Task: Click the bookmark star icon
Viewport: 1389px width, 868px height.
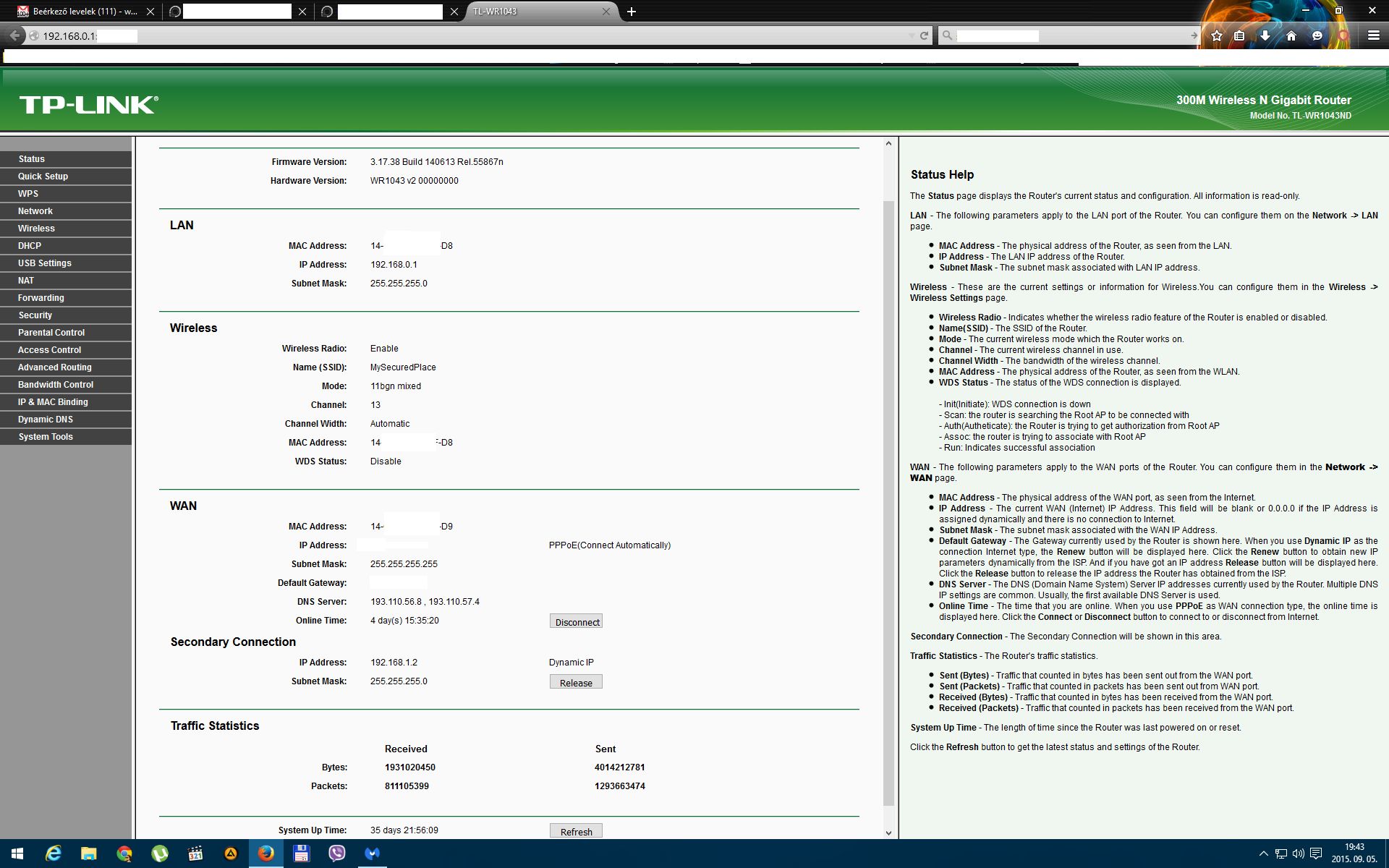Action: [1217, 35]
